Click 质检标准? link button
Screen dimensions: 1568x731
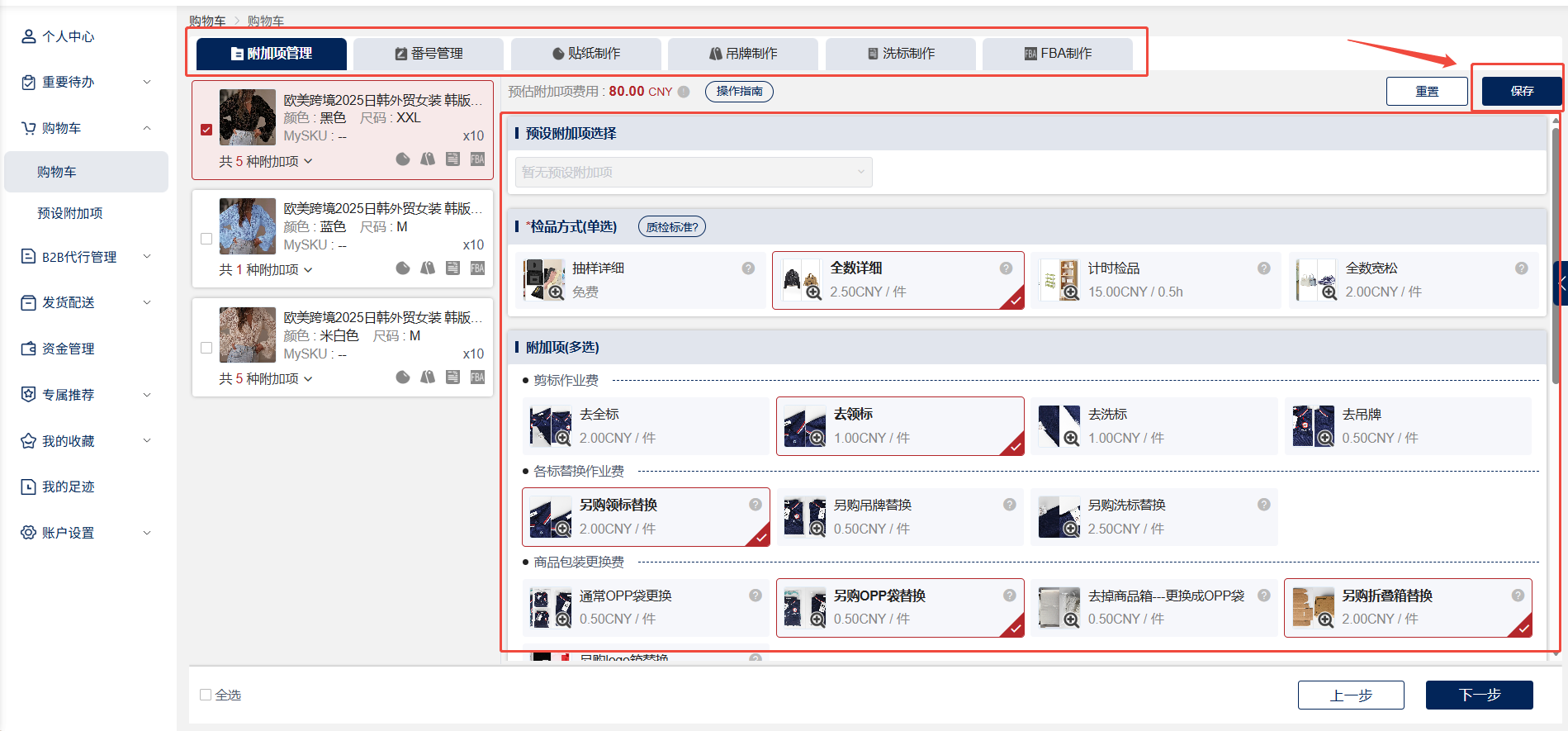pyautogui.click(x=672, y=226)
